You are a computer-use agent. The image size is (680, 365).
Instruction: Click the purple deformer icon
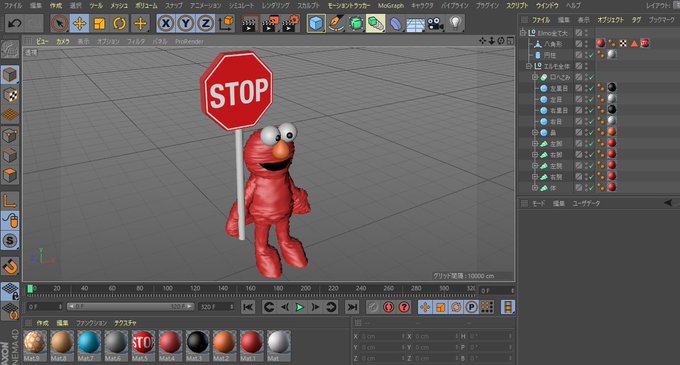pyautogui.click(x=396, y=23)
